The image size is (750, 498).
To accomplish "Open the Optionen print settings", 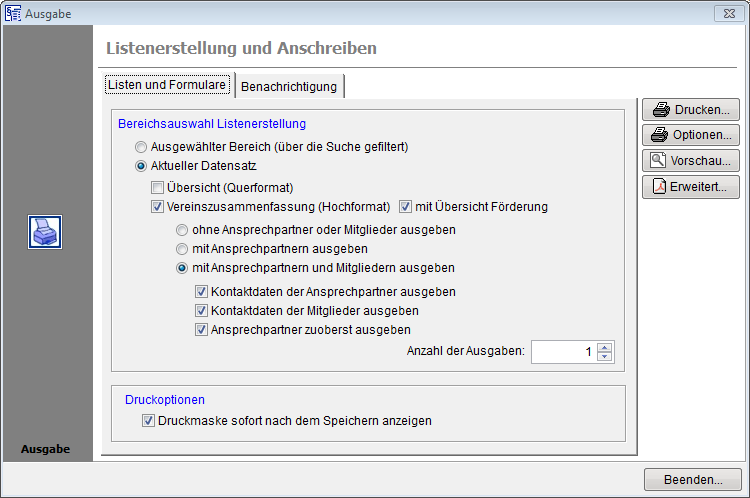I will coord(691,135).
